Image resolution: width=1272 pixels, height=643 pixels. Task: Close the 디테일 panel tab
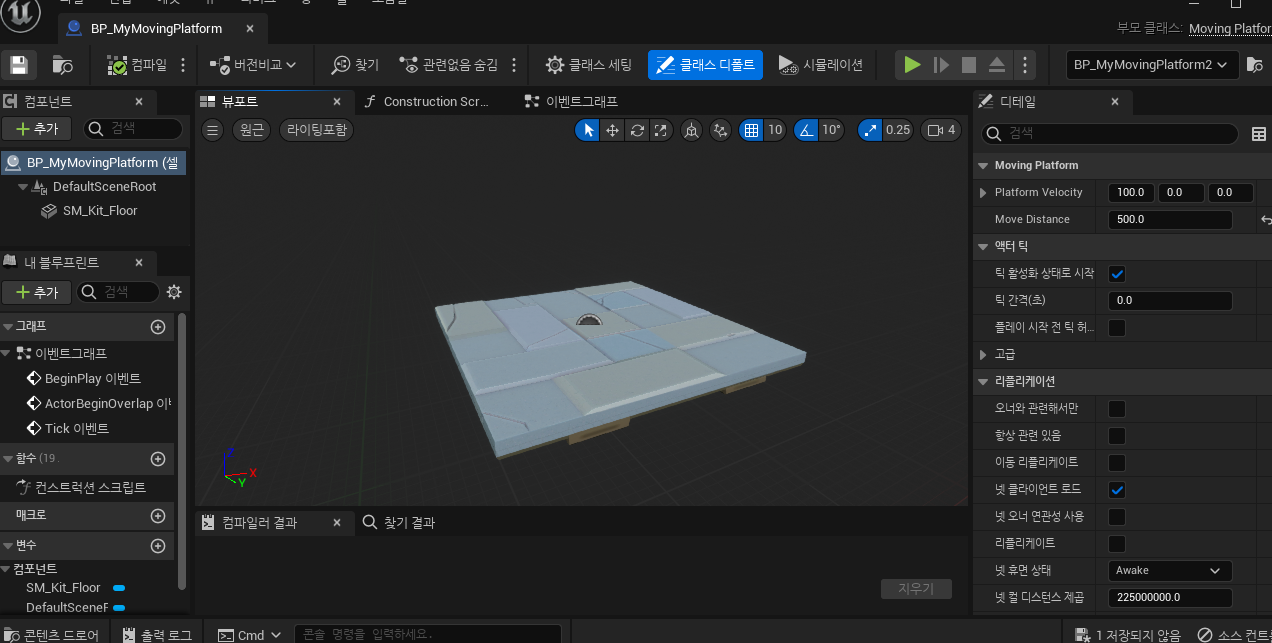click(1115, 101)
